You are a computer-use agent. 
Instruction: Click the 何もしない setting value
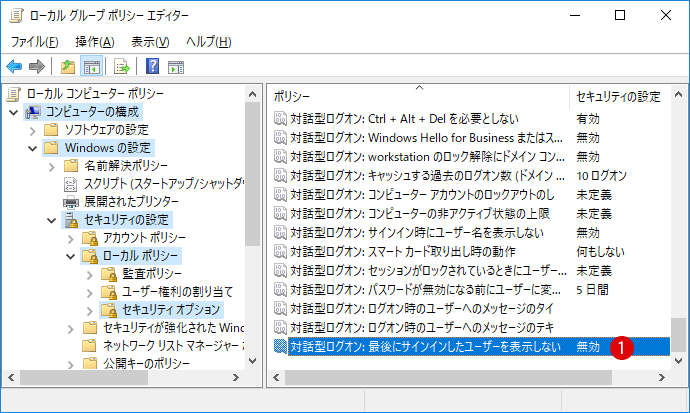pyautogui.click(x=600, y=252)
